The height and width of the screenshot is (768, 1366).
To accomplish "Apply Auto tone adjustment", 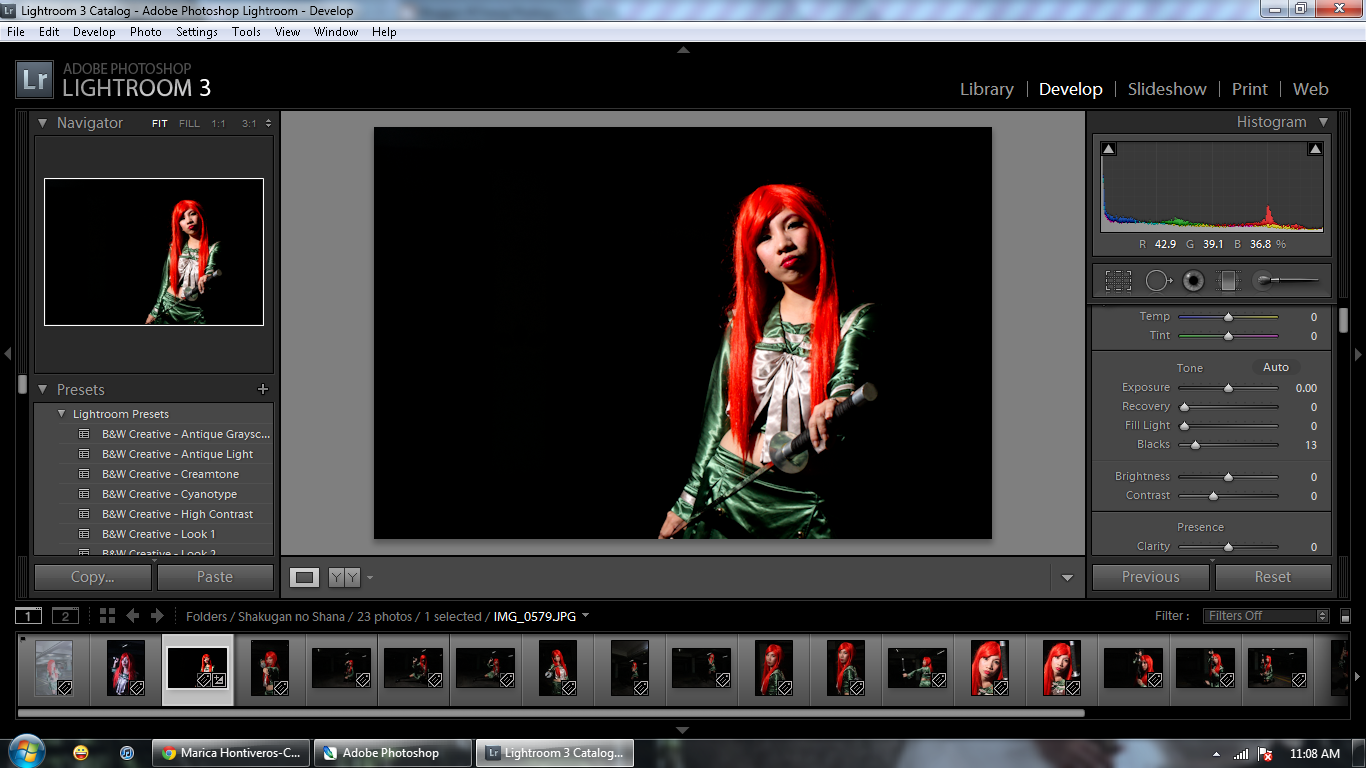I will (x=1276, y=367).
